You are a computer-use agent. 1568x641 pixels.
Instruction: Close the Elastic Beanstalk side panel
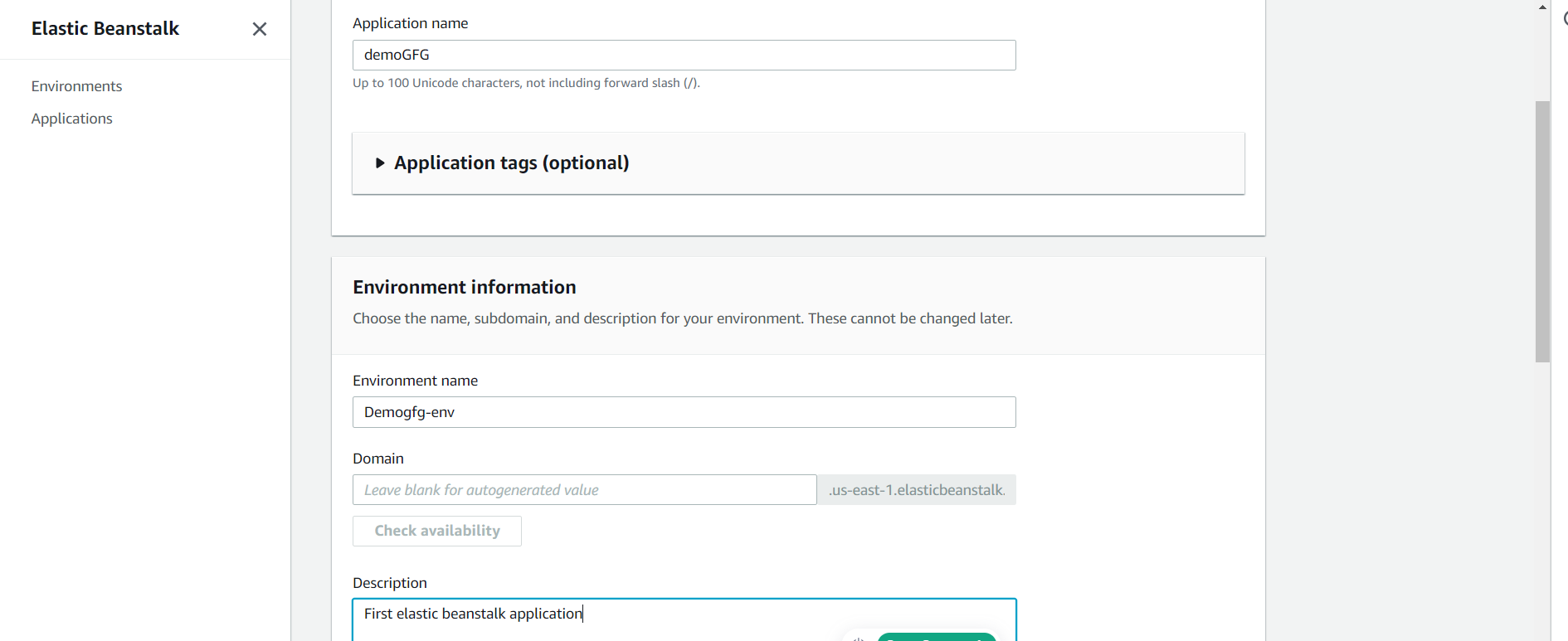[259, 29]
